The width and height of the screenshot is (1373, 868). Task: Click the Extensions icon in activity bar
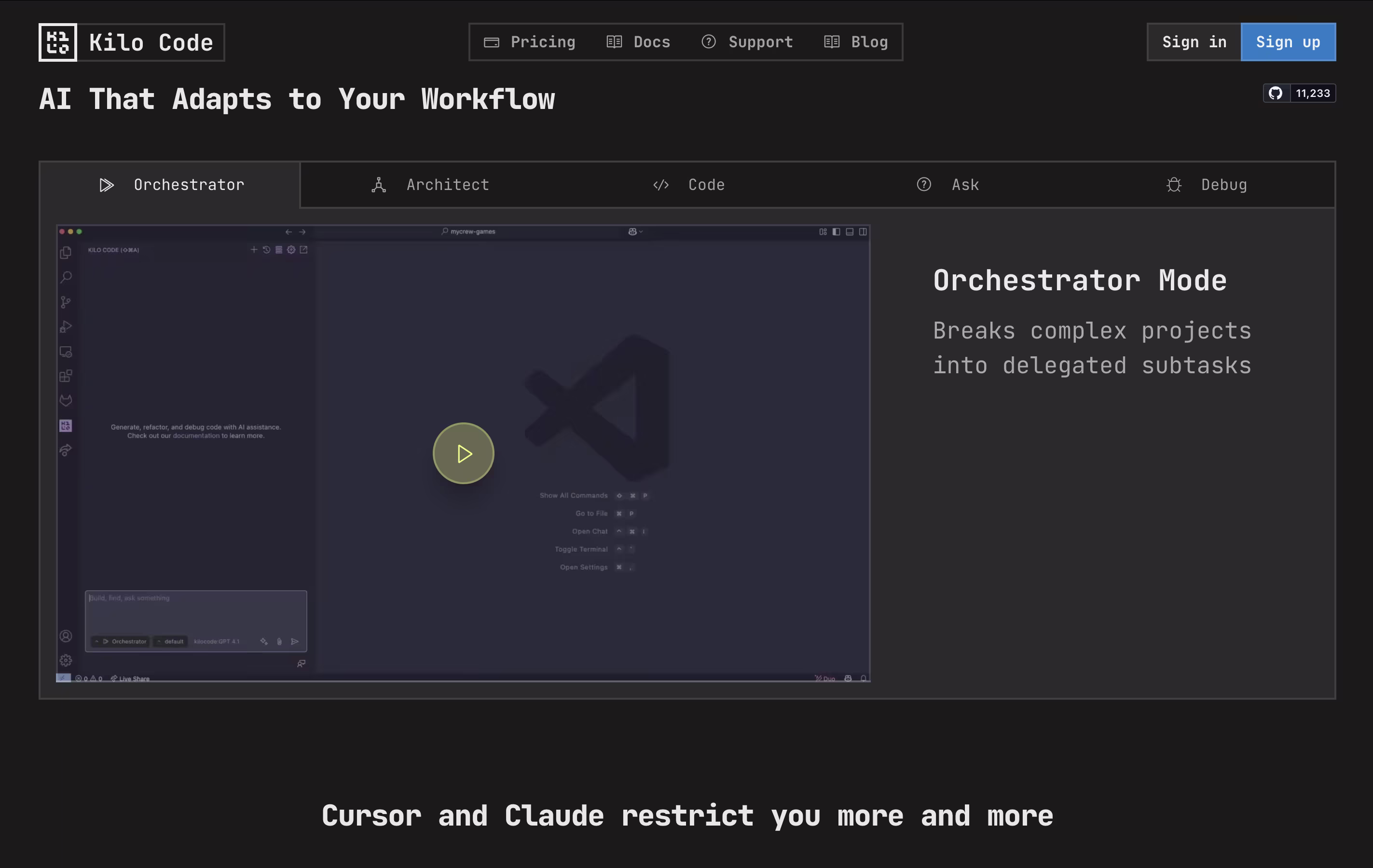[66, 376]
